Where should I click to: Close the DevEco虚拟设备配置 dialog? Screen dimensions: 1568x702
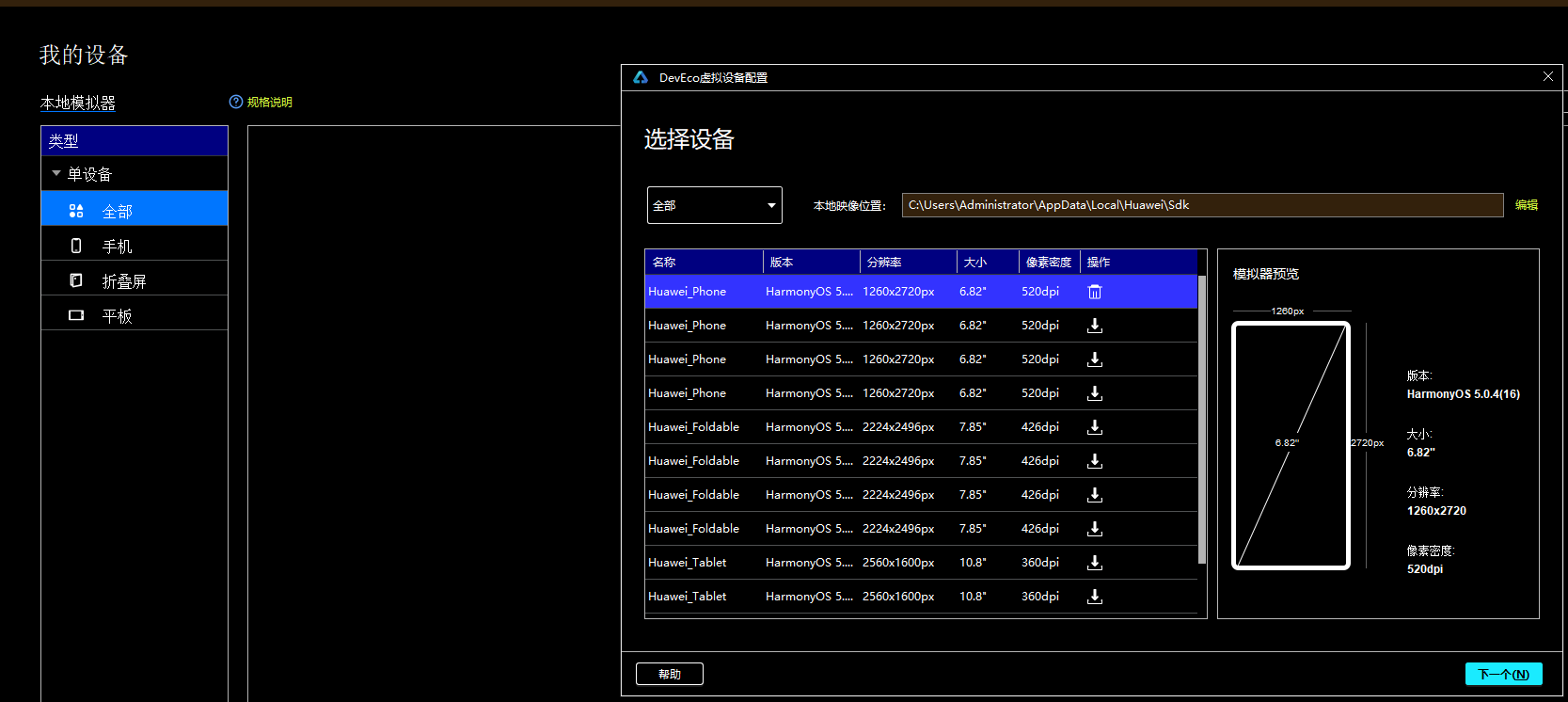(1548, 76)
